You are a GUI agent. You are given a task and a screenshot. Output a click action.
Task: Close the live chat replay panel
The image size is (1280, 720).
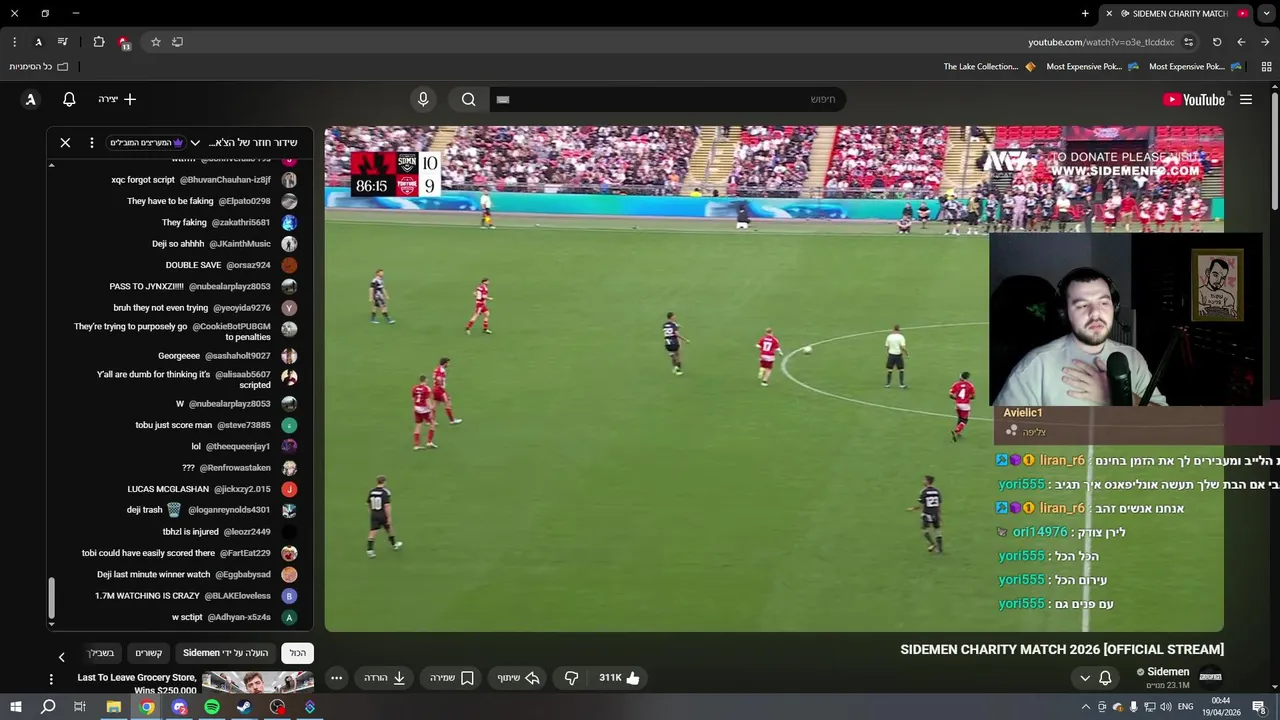coord(65,143)
